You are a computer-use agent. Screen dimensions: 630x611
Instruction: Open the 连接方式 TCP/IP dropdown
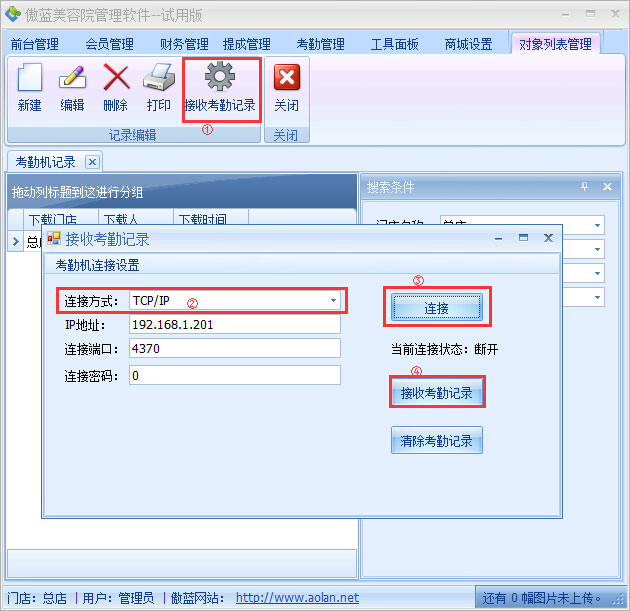coord(333,300)
